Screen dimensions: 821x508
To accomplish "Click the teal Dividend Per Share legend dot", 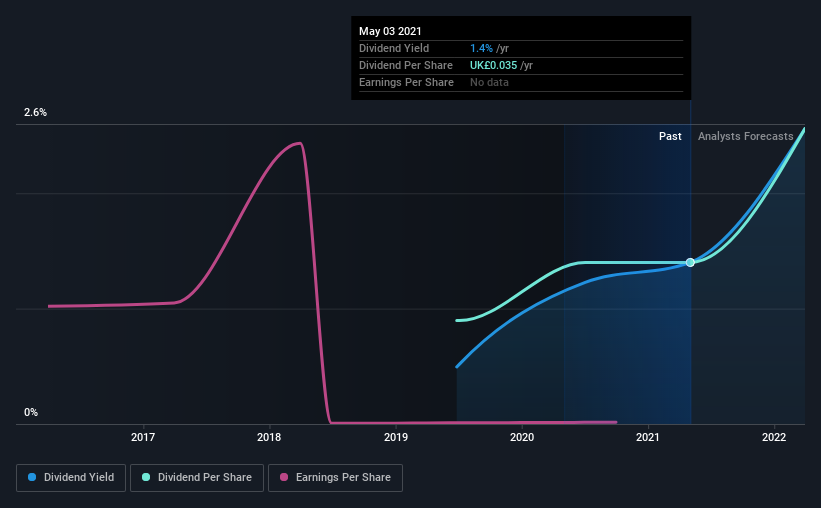I will [x=146, y=477].
